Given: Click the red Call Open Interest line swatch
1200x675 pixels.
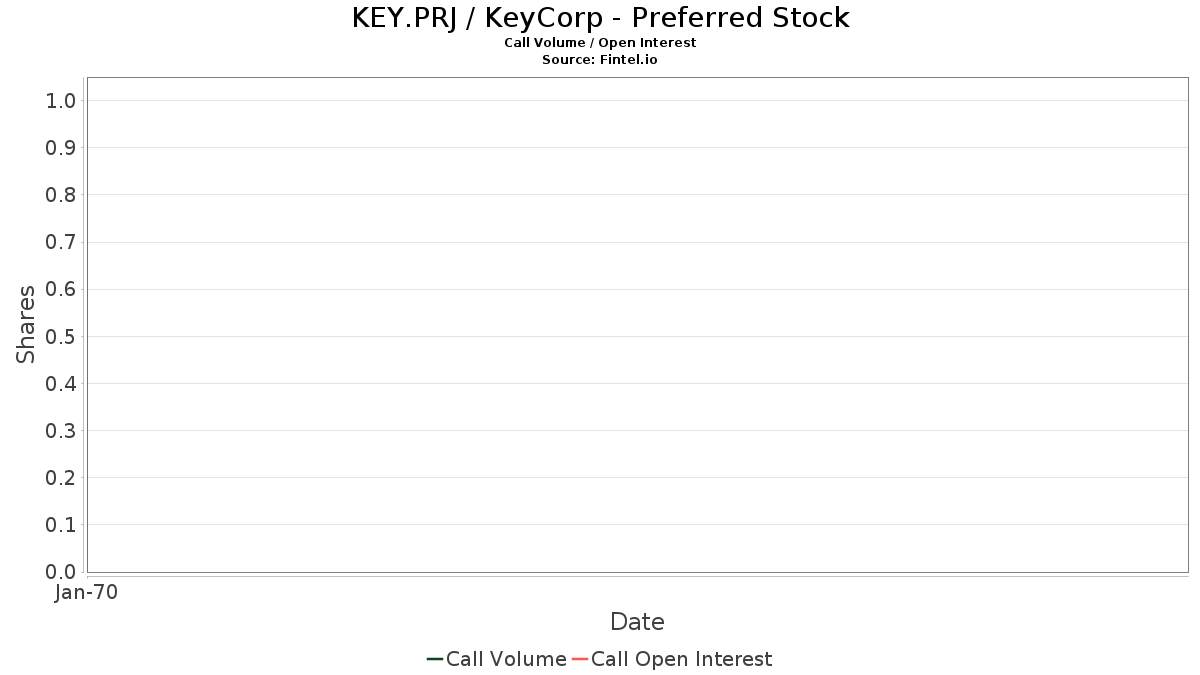Looking at the screenshot, I should 580,659.
